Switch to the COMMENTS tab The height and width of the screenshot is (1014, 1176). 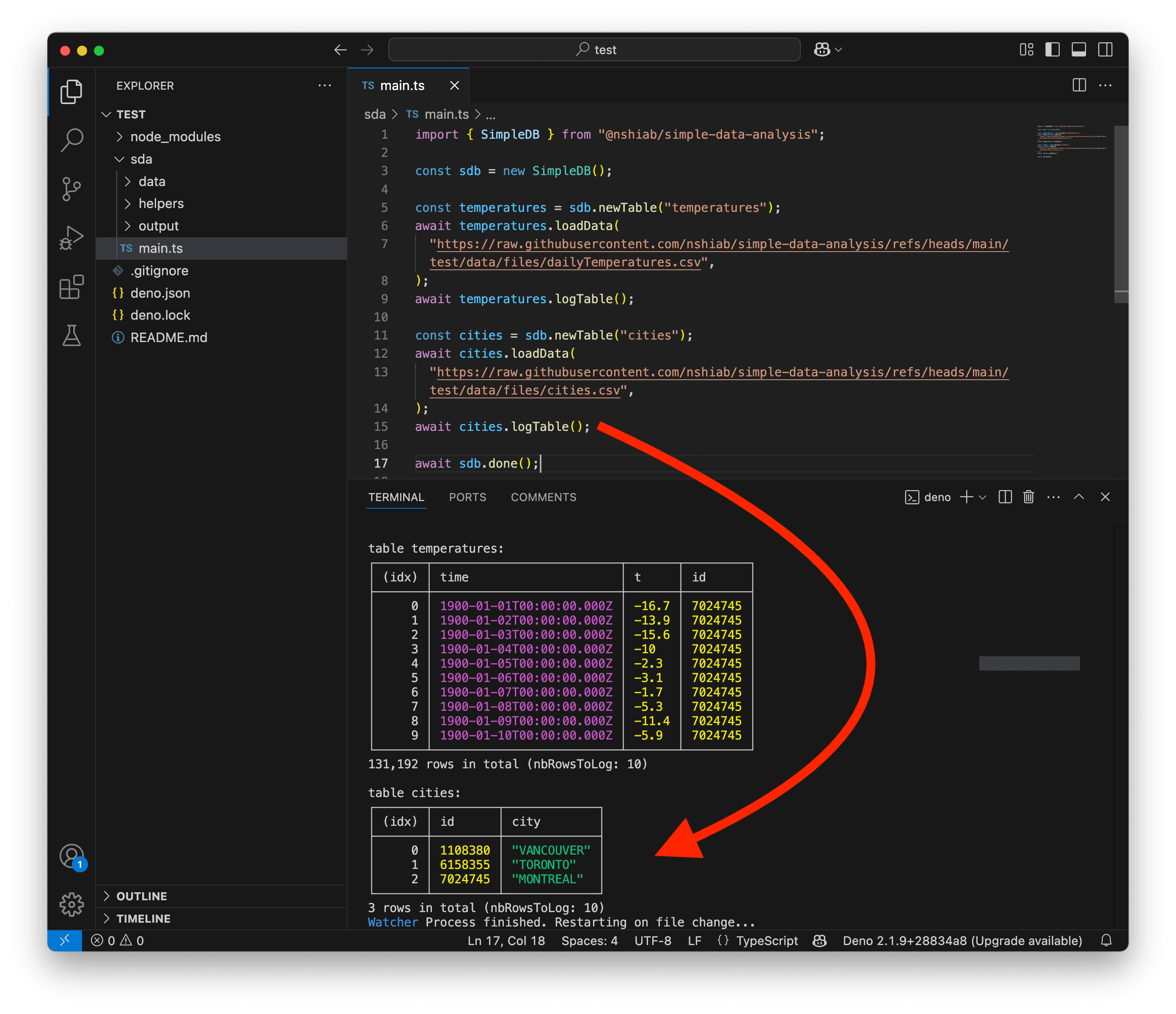tap(543, 497)
